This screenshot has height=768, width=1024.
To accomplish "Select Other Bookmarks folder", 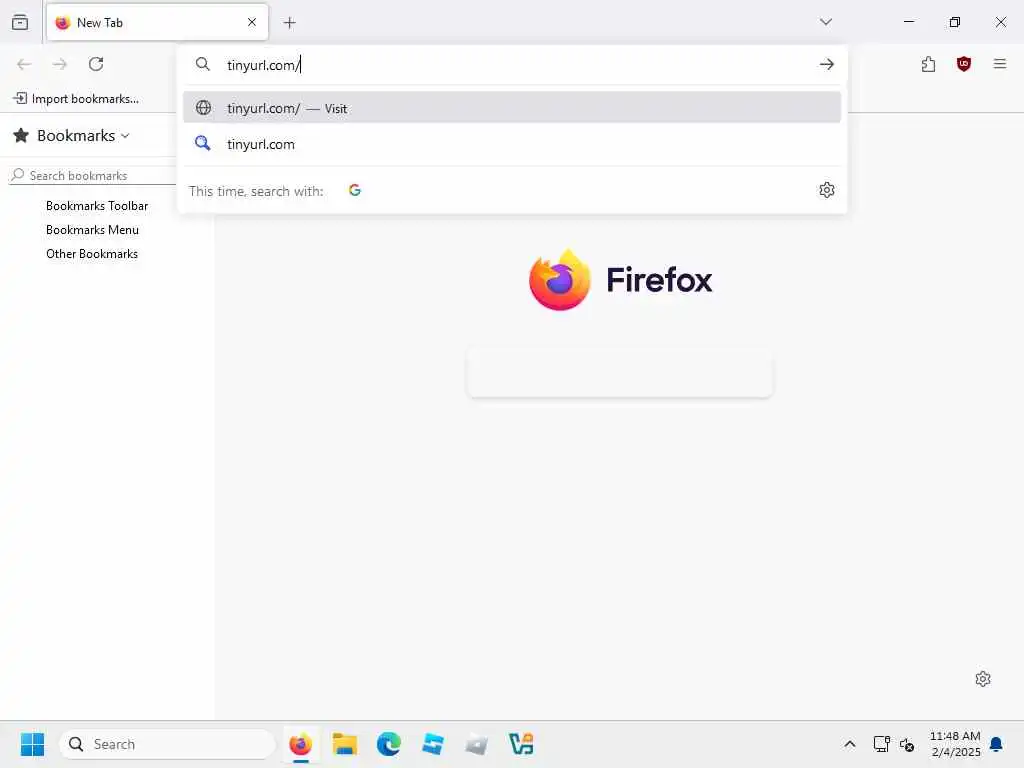I will (x=92, y=254).
